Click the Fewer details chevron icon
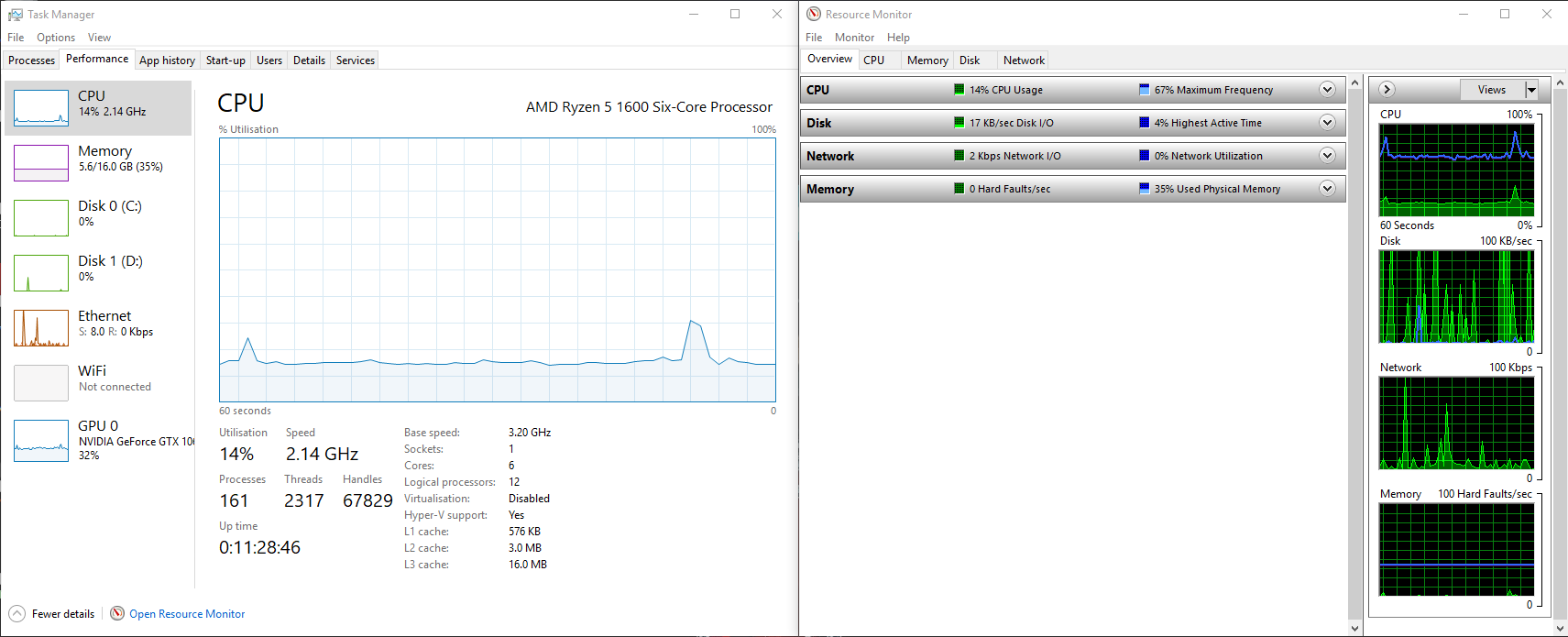Viewport: 1568px width, 637px height. (16, 613)
